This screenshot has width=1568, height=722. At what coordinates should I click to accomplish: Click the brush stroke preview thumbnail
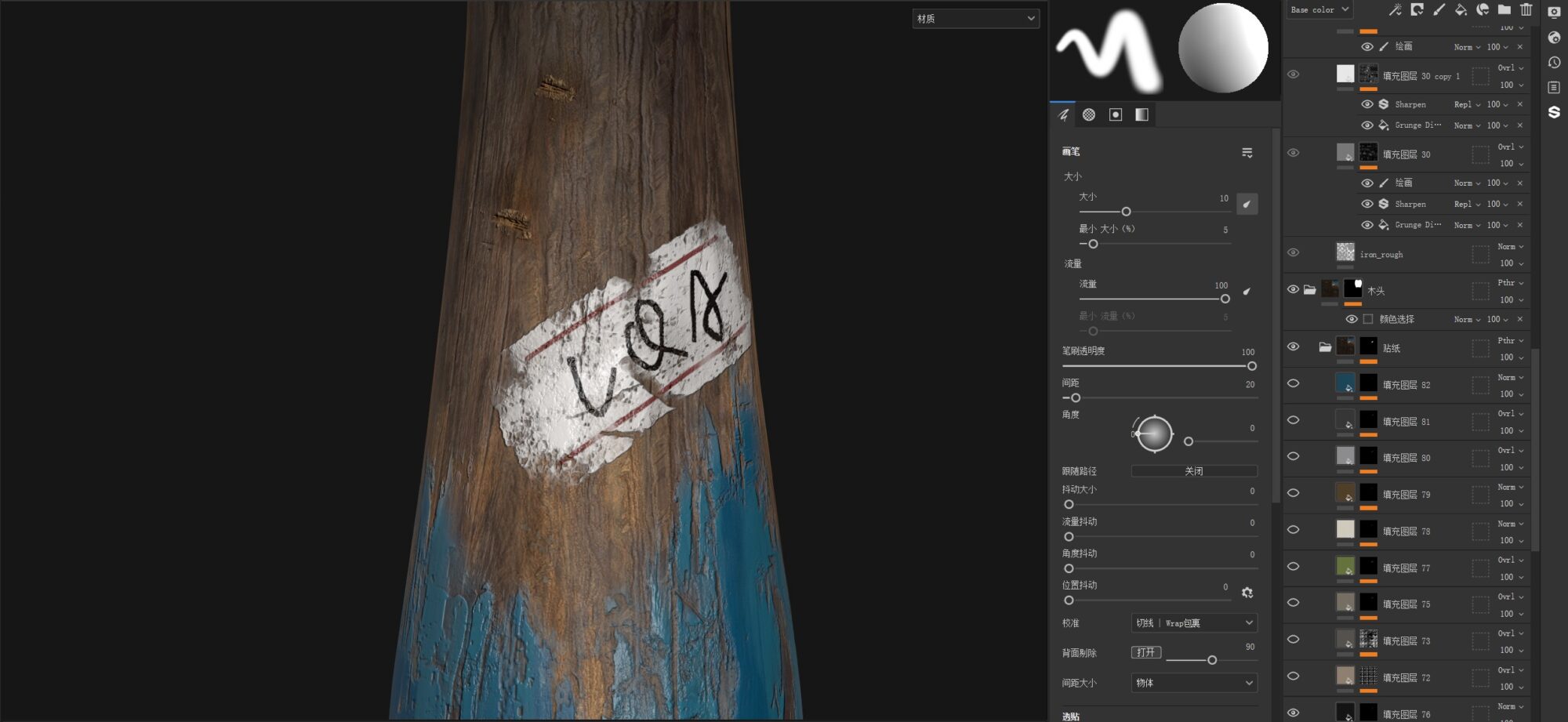(1109, 49)
